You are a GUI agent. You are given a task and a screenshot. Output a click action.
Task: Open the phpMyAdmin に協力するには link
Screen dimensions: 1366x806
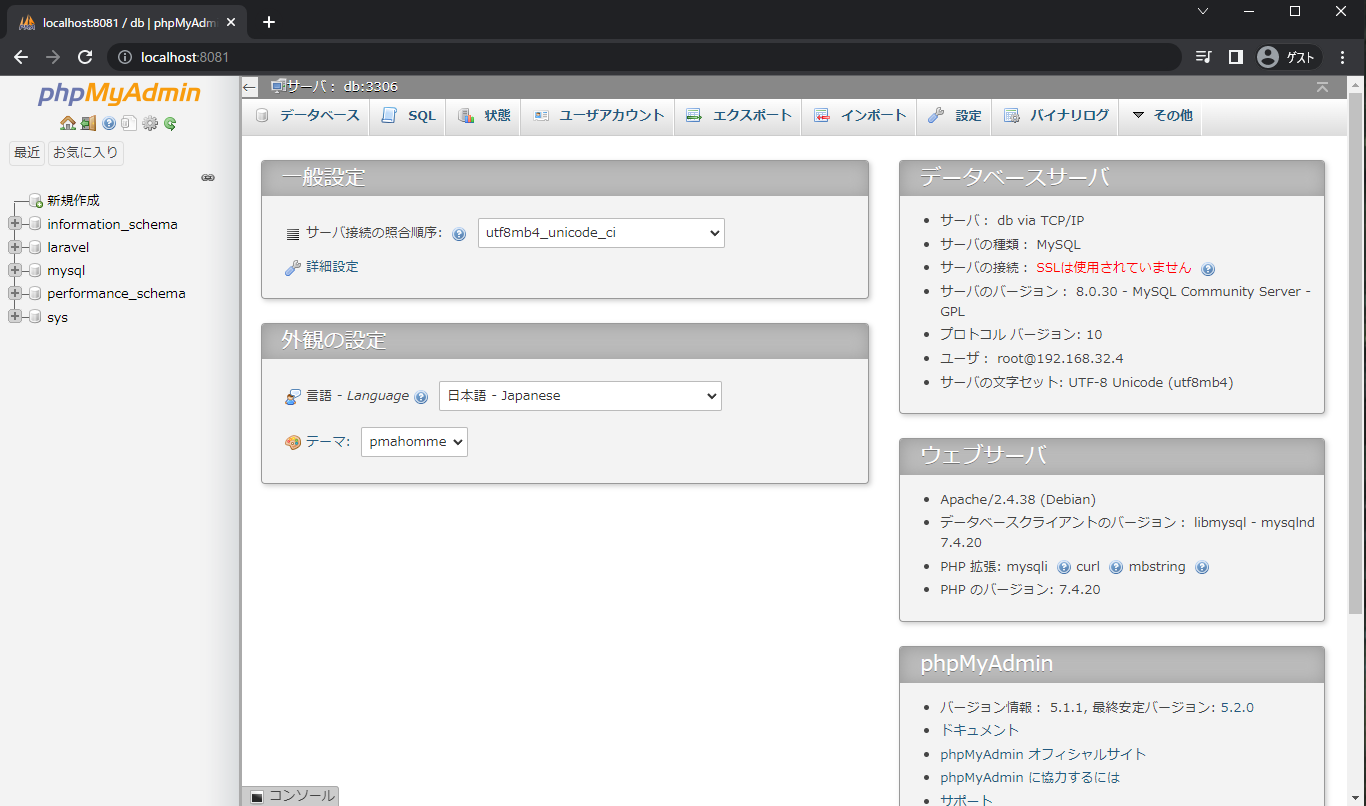[1030, 777]
